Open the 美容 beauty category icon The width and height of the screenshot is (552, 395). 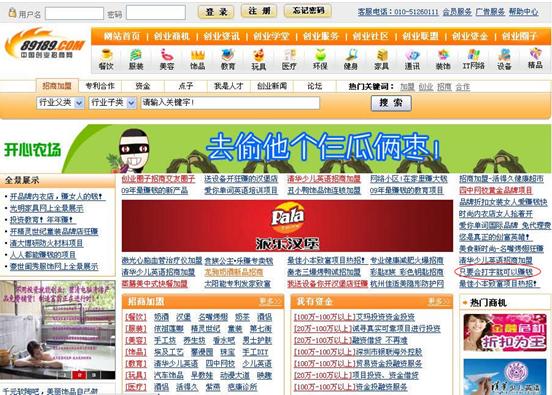[167, 59]
